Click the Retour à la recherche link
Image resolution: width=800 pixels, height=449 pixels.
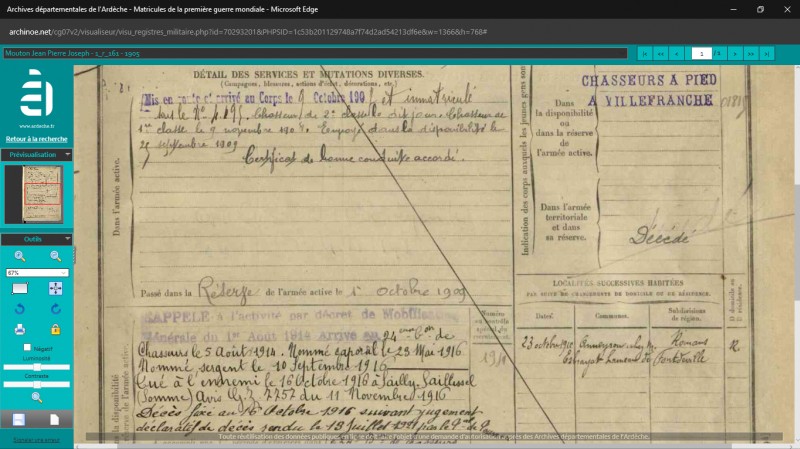pos(37,139)
